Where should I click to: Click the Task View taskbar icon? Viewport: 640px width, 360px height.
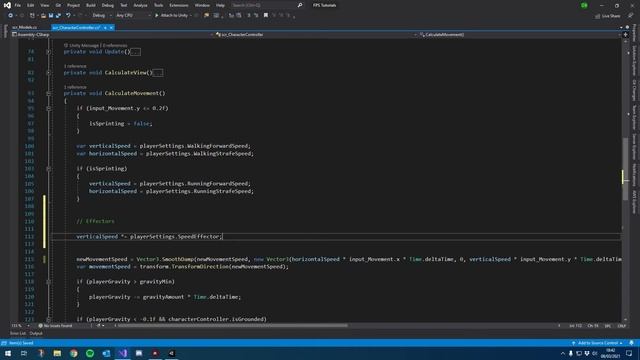24,353
